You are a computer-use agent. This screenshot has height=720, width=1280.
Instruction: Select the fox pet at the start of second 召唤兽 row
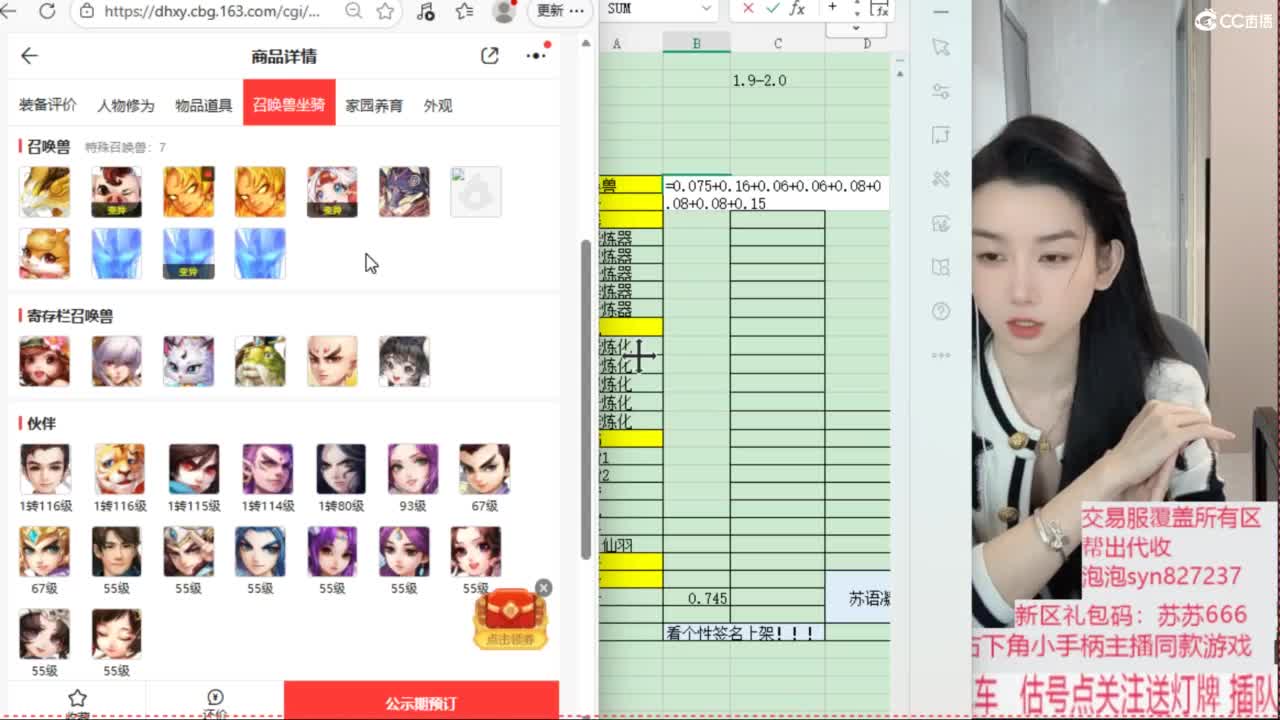point(45,253)
